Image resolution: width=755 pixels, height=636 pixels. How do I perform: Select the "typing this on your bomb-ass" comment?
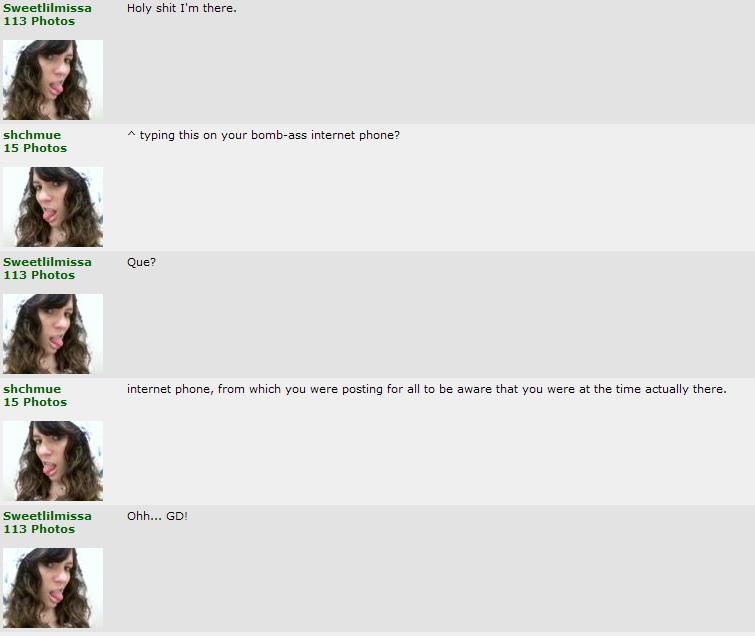(x=263, y=135)
